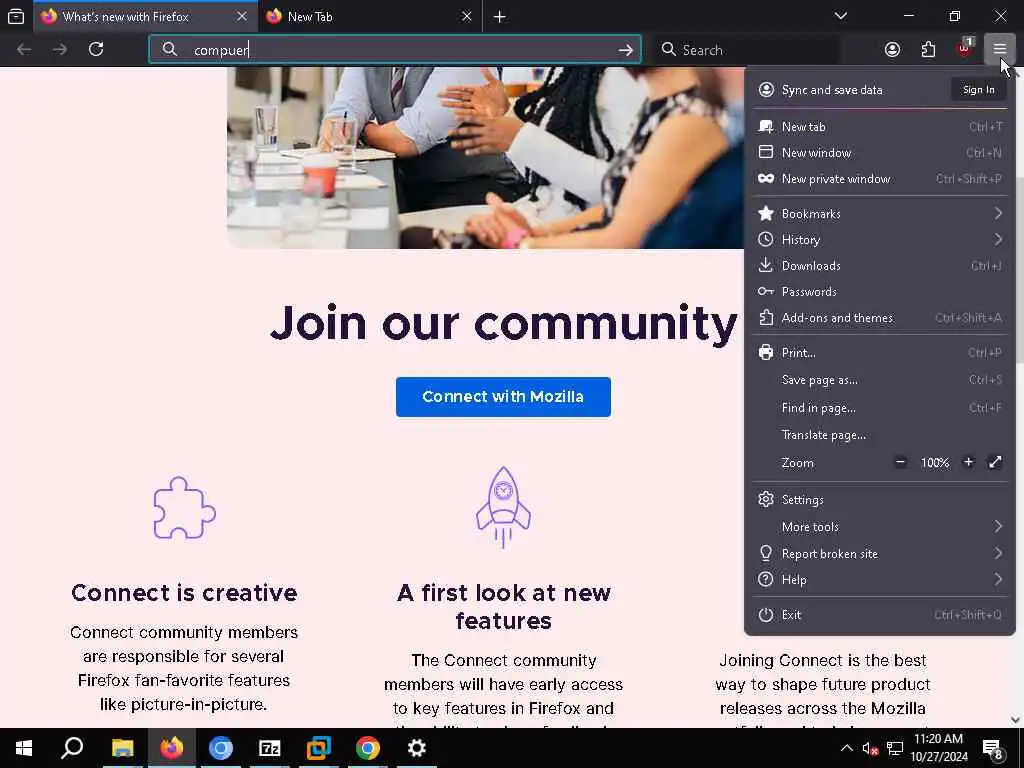
Task: Open File Explorer from the taskbar
Action: pyautogui.click(x=122, y=748)
